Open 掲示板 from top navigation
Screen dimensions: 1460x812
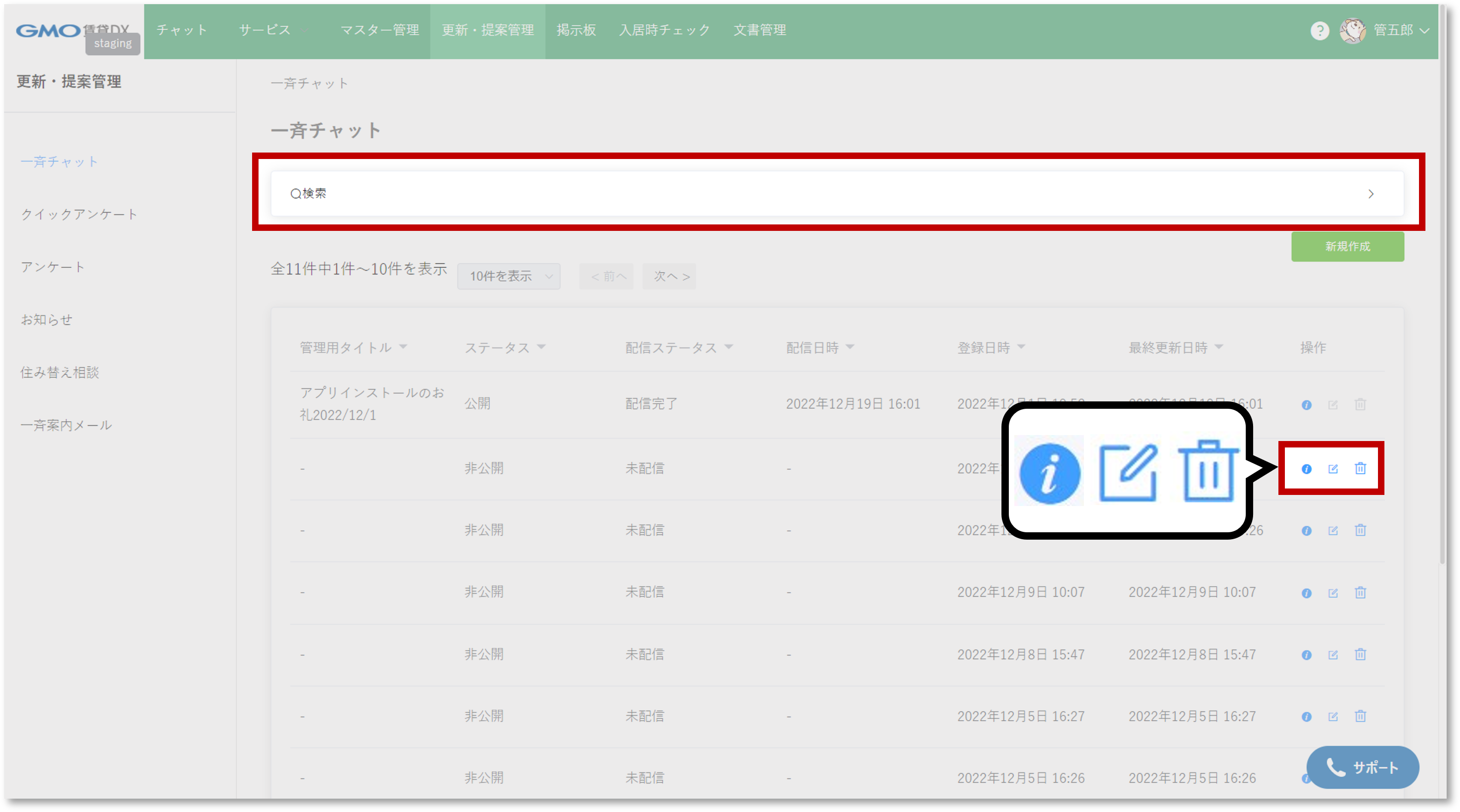tap(576, 30)
